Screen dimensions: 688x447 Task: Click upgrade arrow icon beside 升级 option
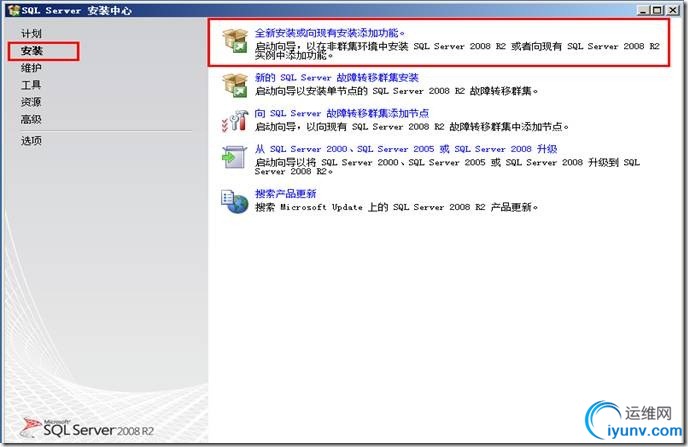(233, 157)
